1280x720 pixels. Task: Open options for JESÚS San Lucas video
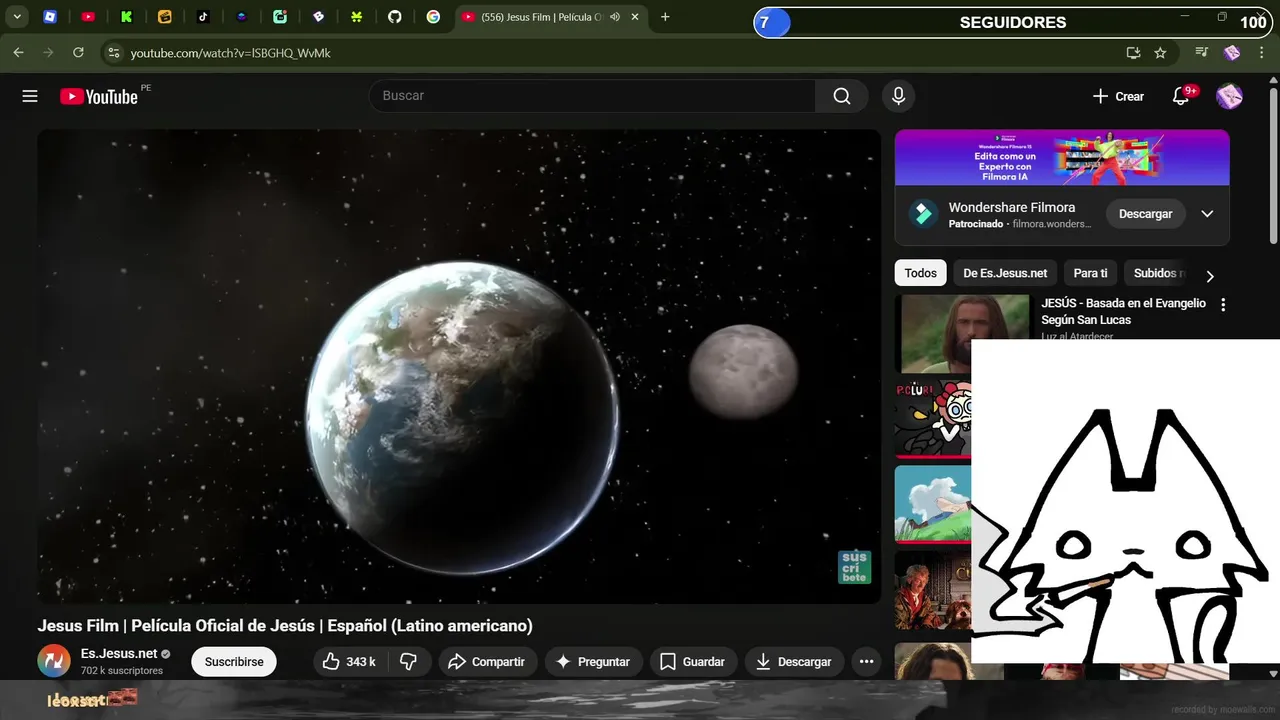[x=1222, y=305]
